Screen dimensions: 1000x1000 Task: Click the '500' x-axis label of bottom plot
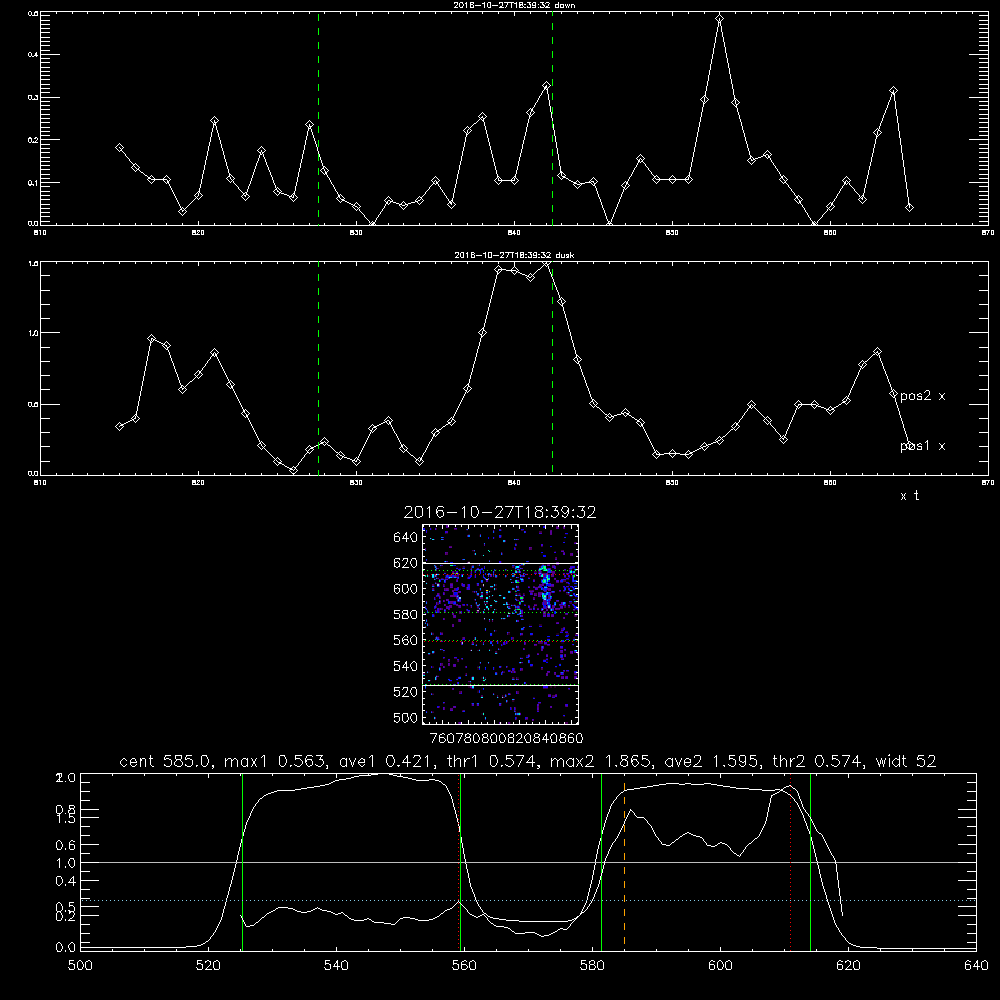[x=80, y=966]
